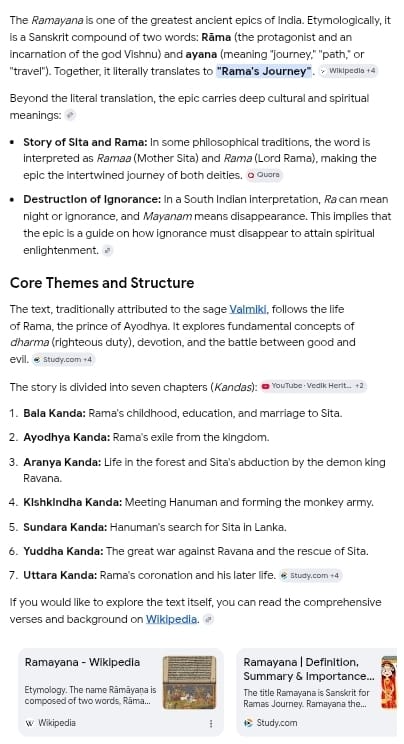
Task: Open the 'Ramayana - Wikipedia' card title
Action: (x=82, y=662)
